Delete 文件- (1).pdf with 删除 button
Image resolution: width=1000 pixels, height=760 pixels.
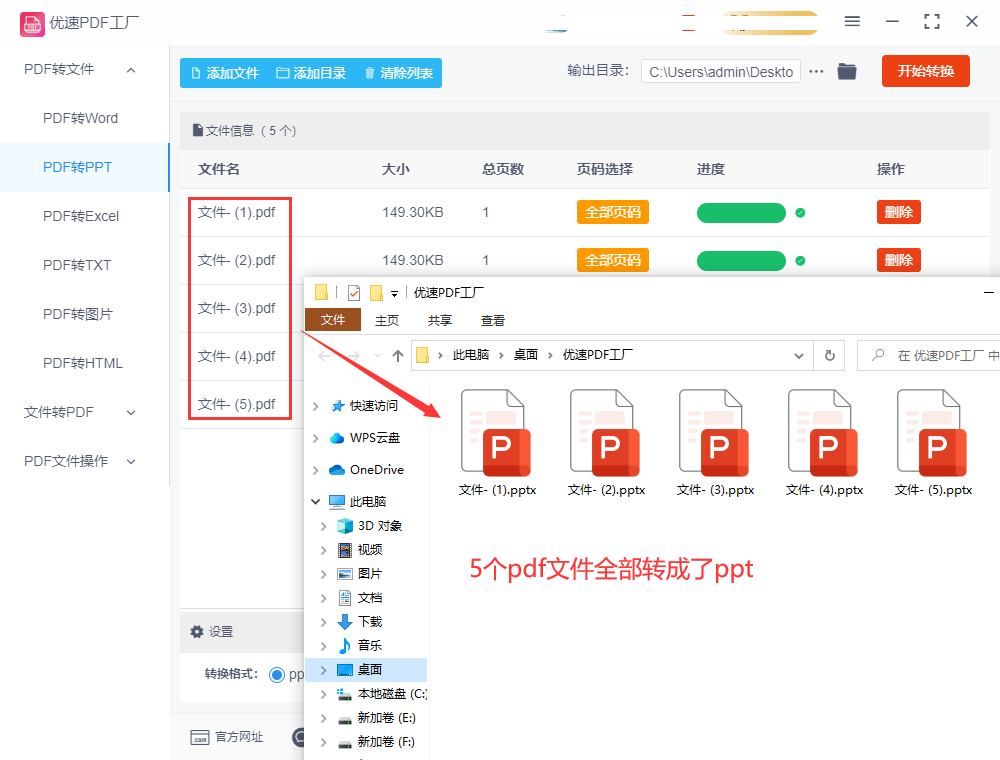899,212
